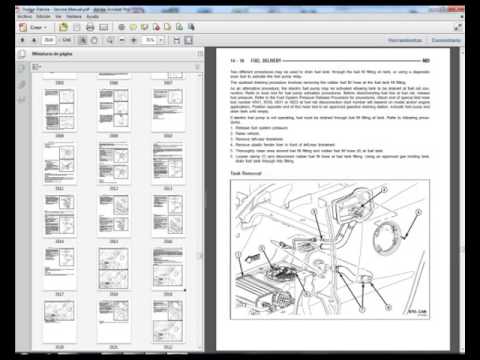Open the Ver menu
Screen dimensions: 480x360
[x=58, y=16]
